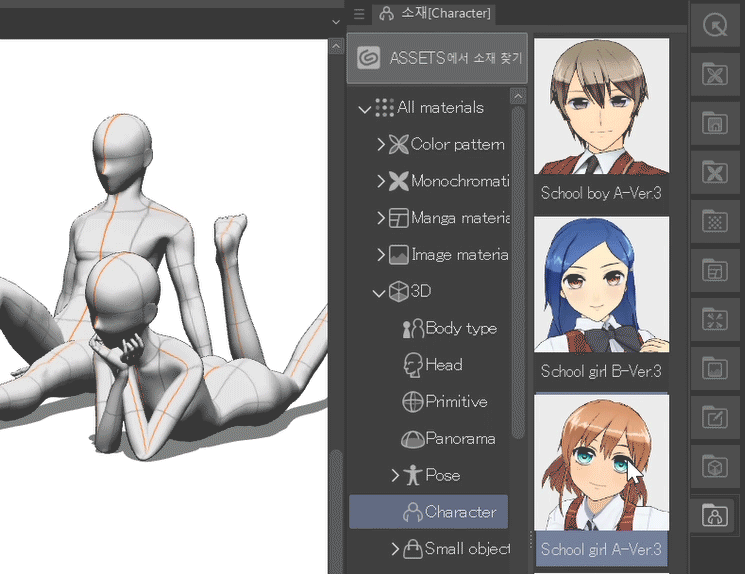Click the 3D cube icon in tree
This screenshot has height=574, width=745.
coord(398,291)
